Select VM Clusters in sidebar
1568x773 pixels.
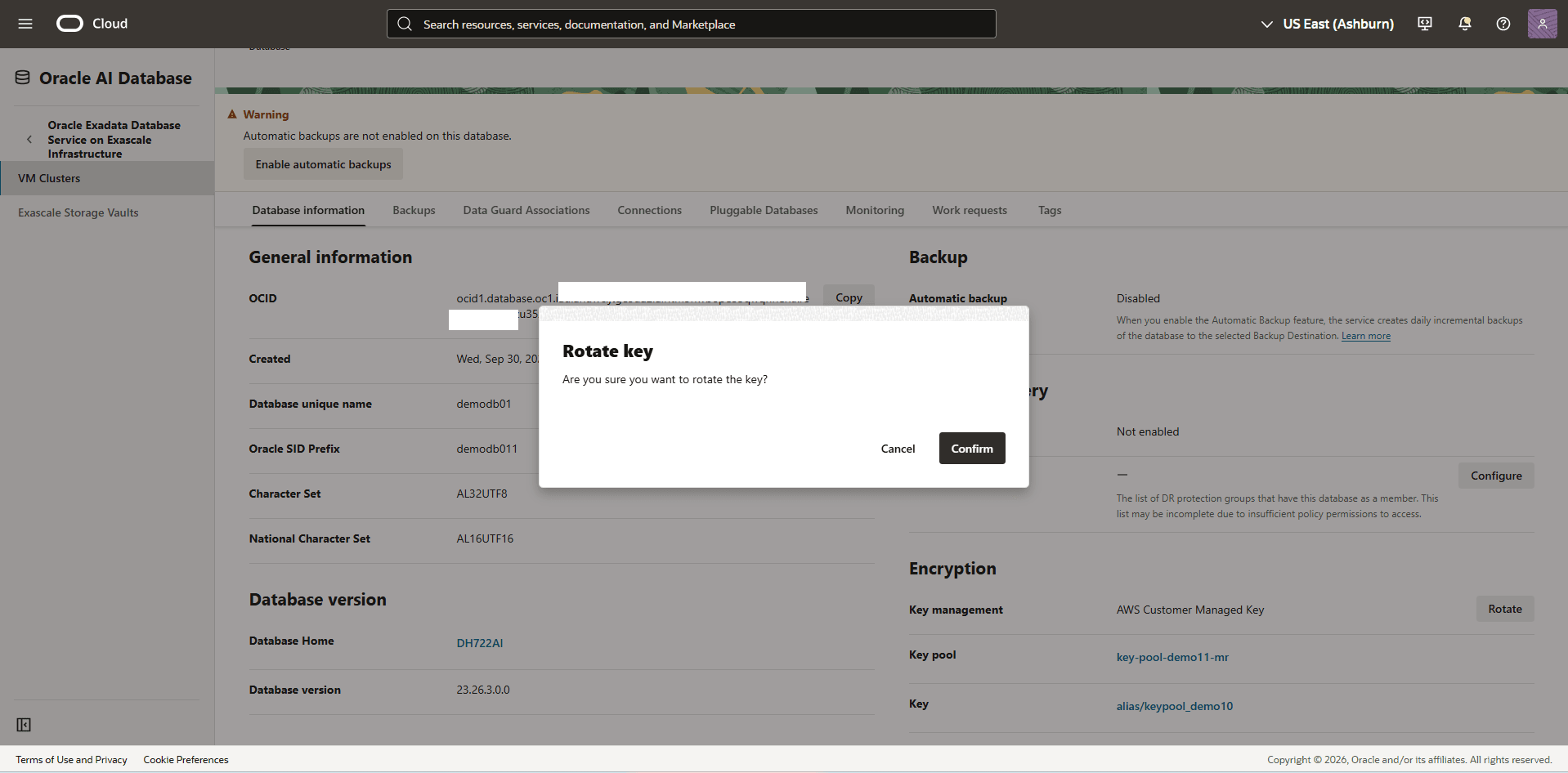107,178
